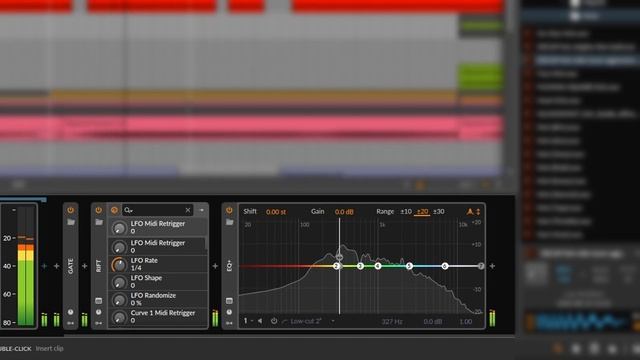
Task: Add a device between RIFT and EQ+
Action: (x=215, y=266)
